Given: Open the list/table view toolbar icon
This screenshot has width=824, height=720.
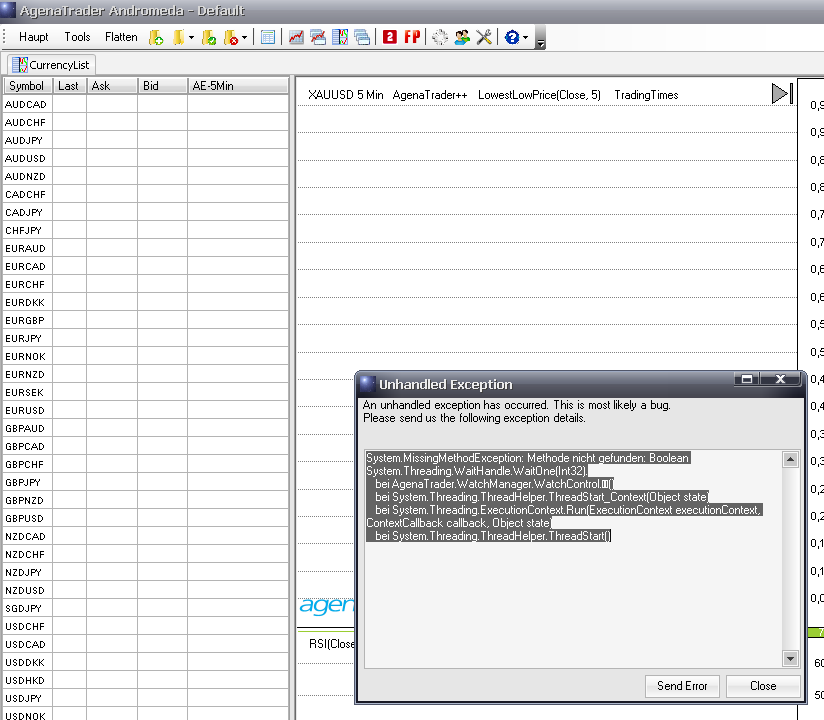Looking at the screenshot, I should pyautogui.click(x=268, y=37).
